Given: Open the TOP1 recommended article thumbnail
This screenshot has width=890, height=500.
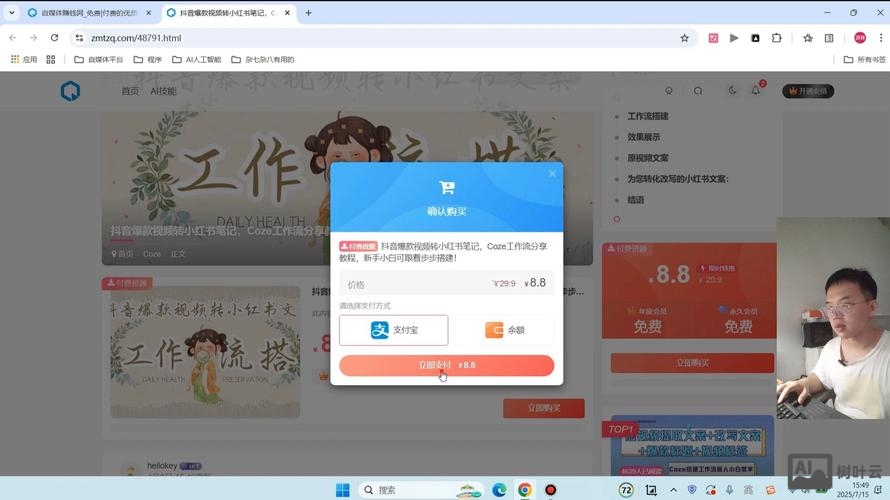Looking at the screenshot, I should click(x=692, y=446).
